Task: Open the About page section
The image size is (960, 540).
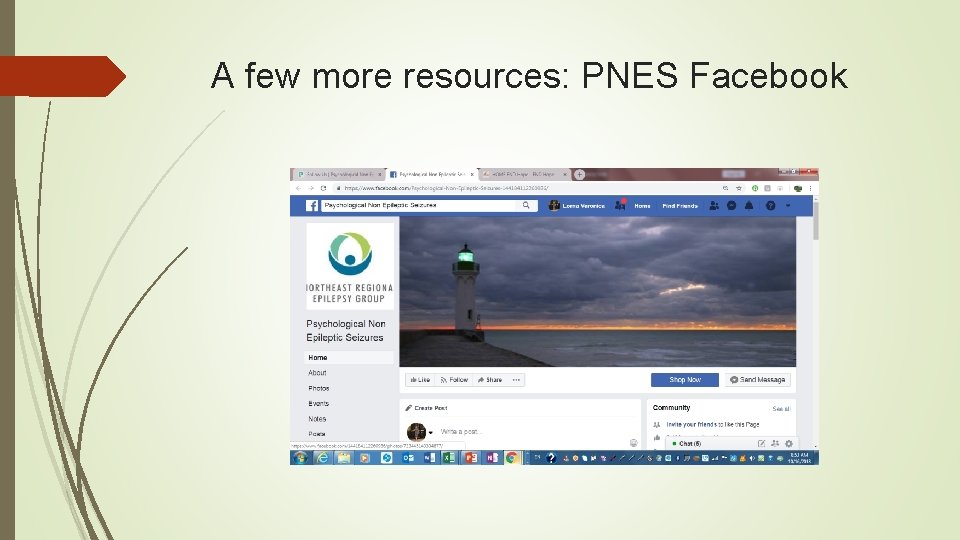Action: coord(317,372)
